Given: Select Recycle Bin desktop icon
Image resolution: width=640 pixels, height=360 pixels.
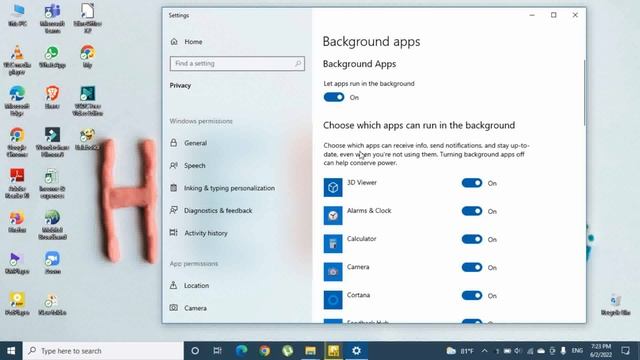Looking at the screenshot, I should (x=616, y=304).
